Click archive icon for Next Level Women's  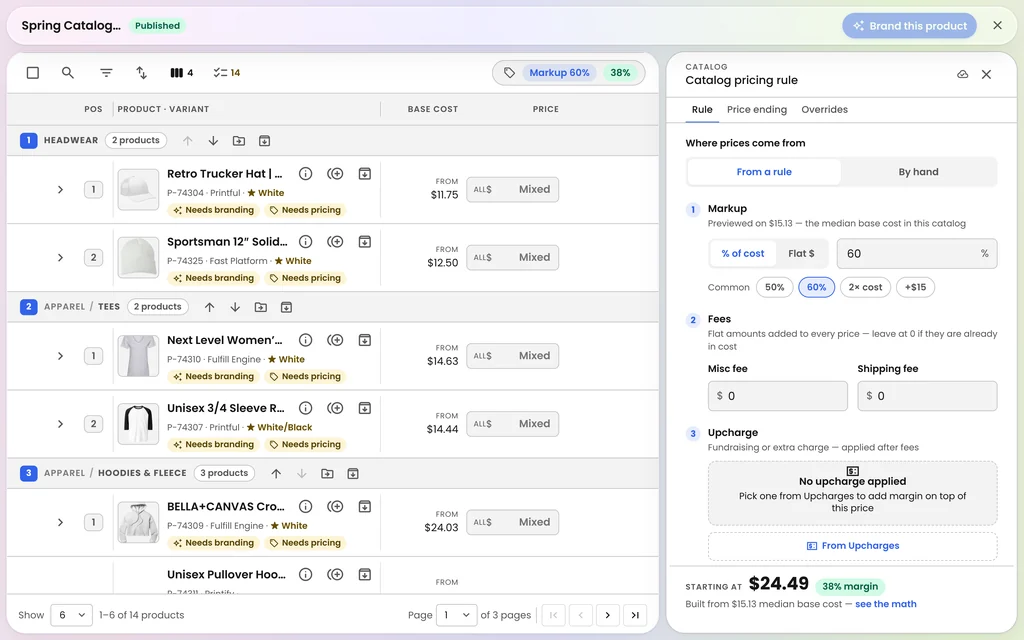tap(364, 340)
